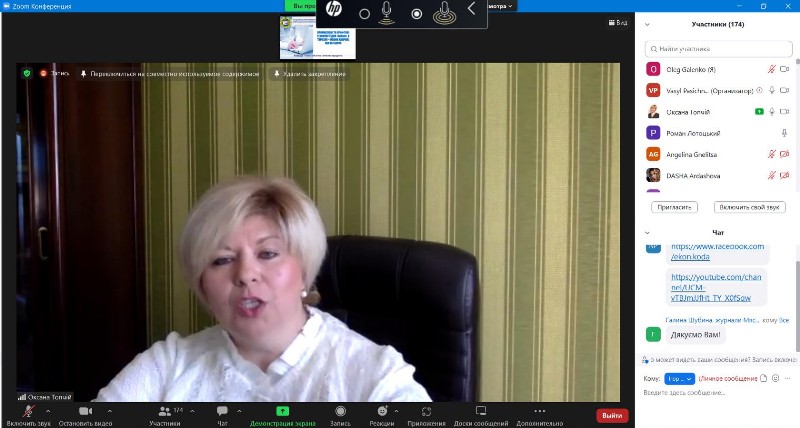Click Пригласить invite button
The width and height of the screenshot is (800, 428).
pos(674,207)
